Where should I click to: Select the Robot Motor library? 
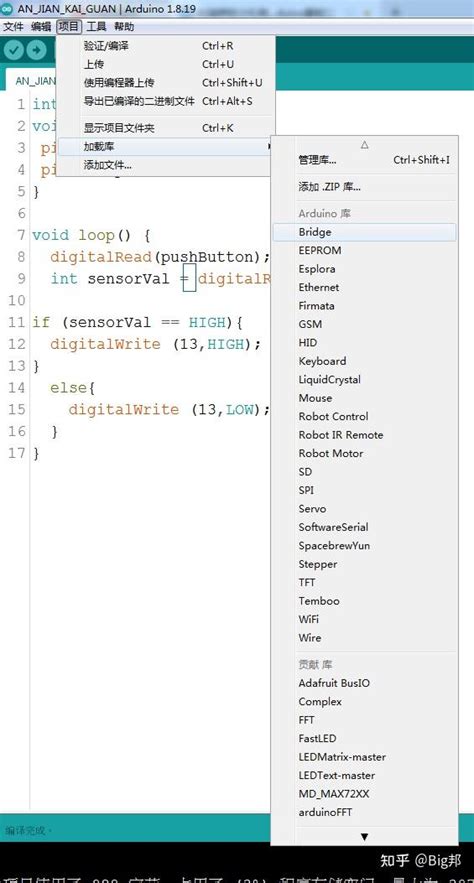364,453
